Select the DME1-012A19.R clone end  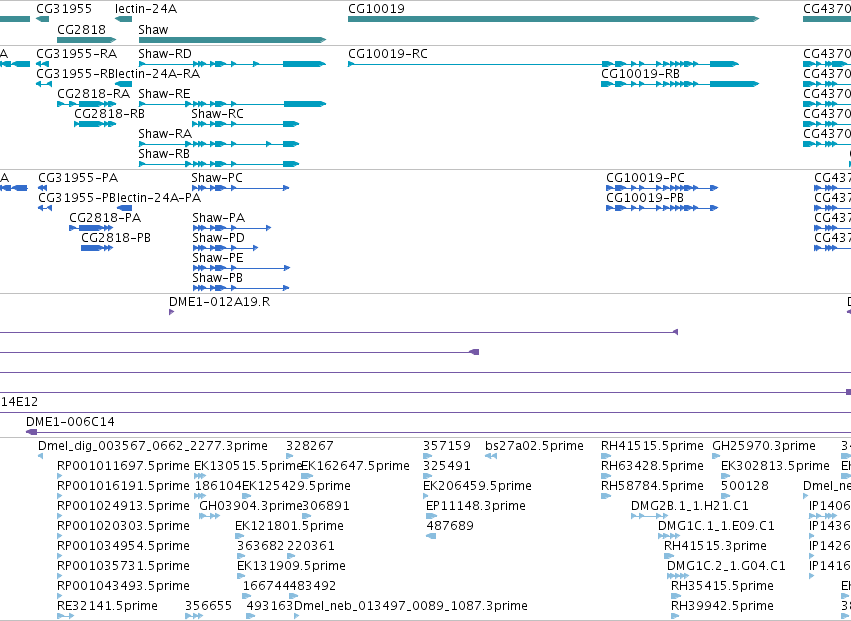coord(172,312)
